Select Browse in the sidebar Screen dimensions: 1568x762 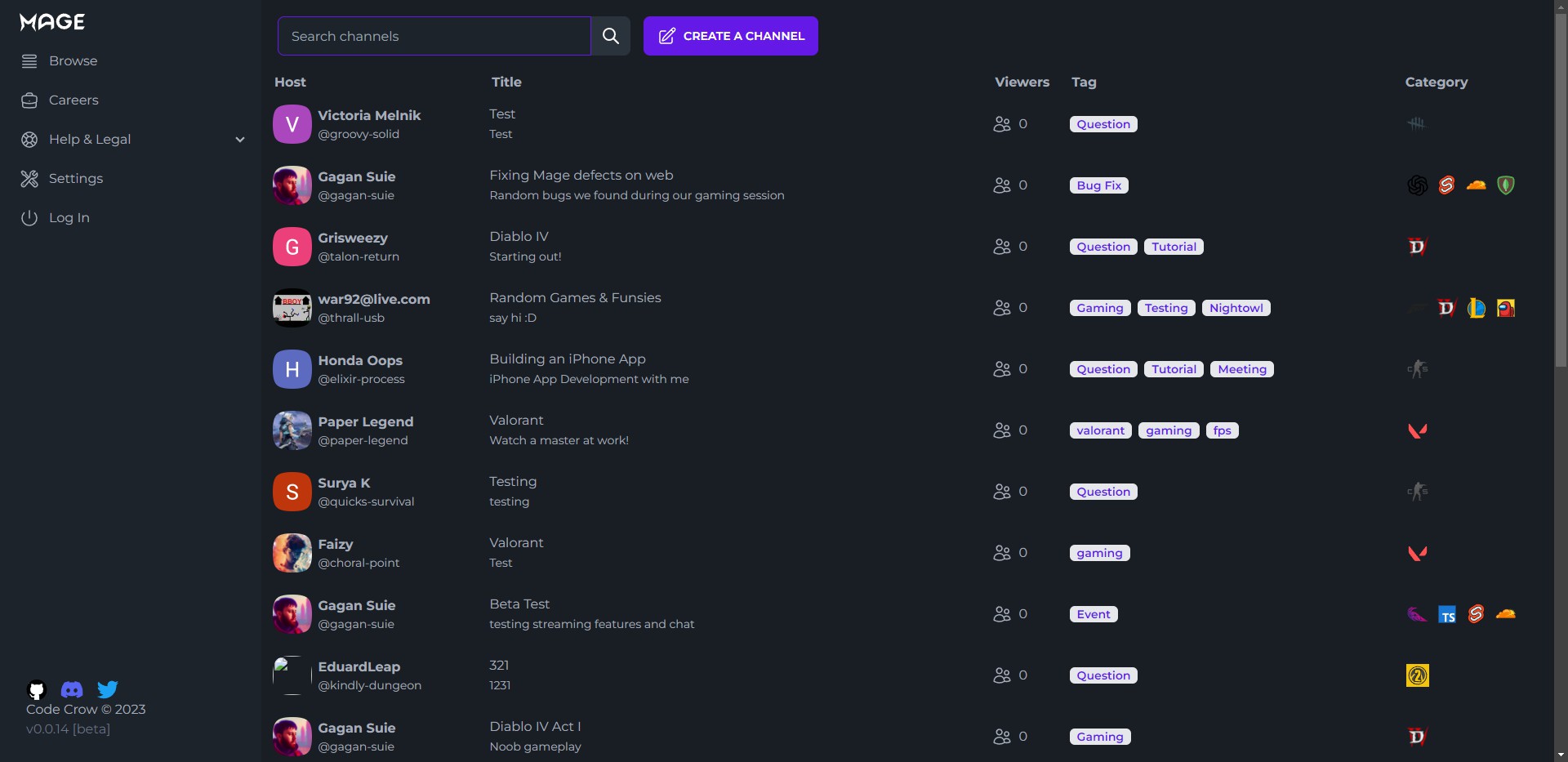click(x=73, y=60)
